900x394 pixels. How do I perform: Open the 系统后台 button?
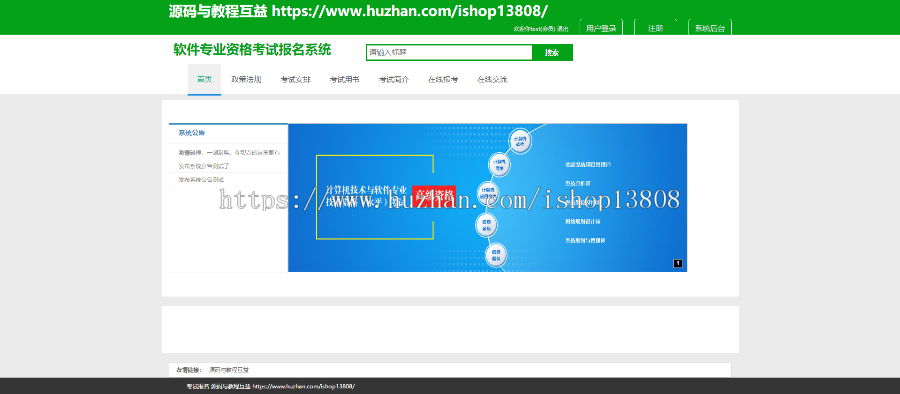pos(710,28)
